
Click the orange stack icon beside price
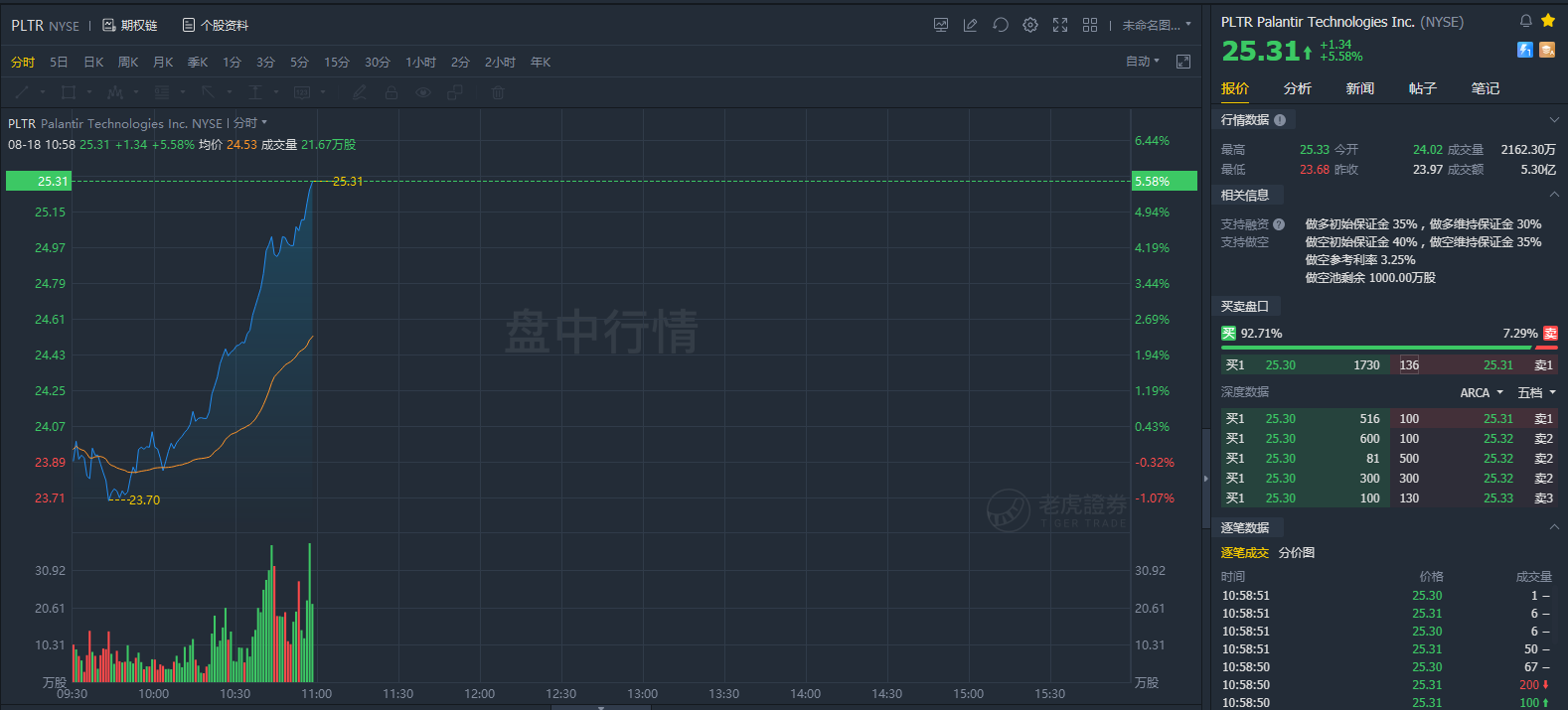[1547, 50]
